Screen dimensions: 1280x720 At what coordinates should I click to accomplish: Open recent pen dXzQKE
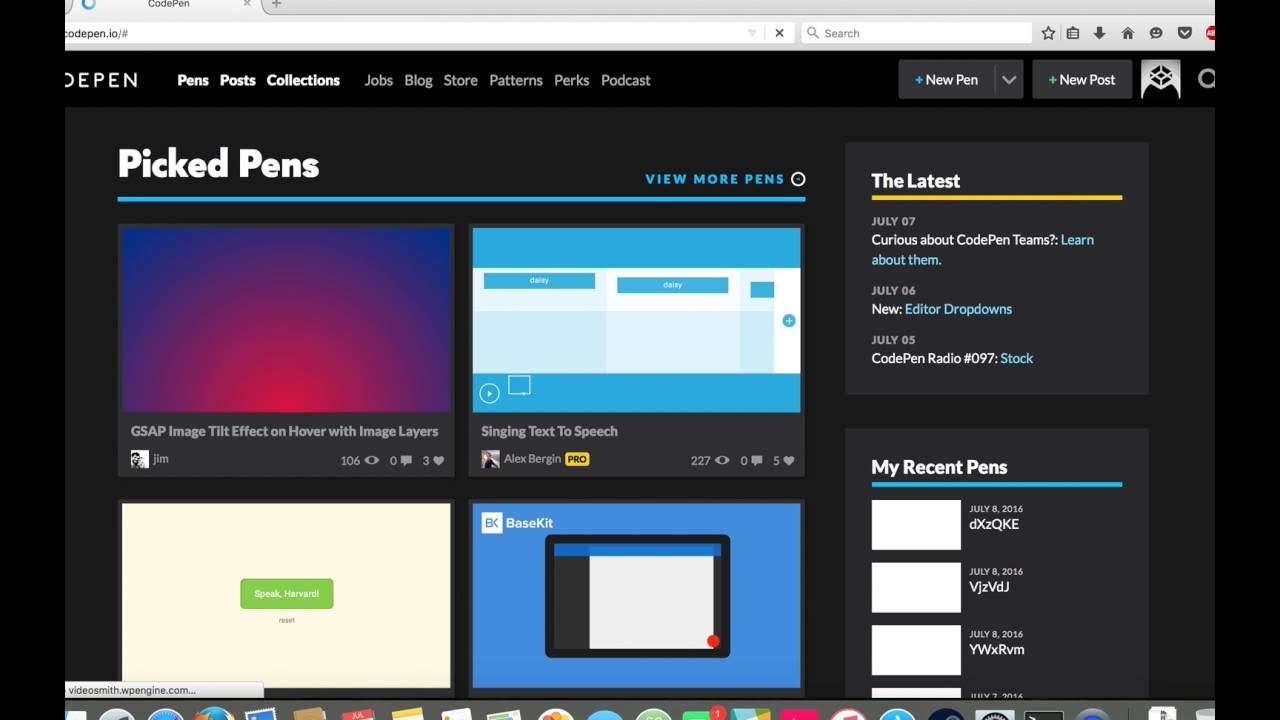click(x=994, y=524)
